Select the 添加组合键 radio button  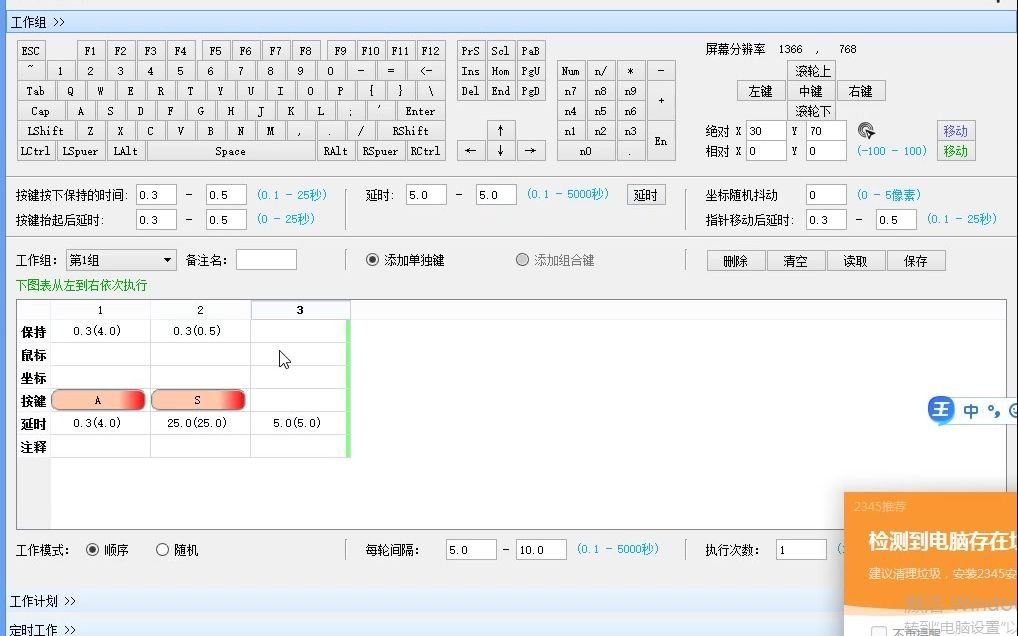point(522,257)
